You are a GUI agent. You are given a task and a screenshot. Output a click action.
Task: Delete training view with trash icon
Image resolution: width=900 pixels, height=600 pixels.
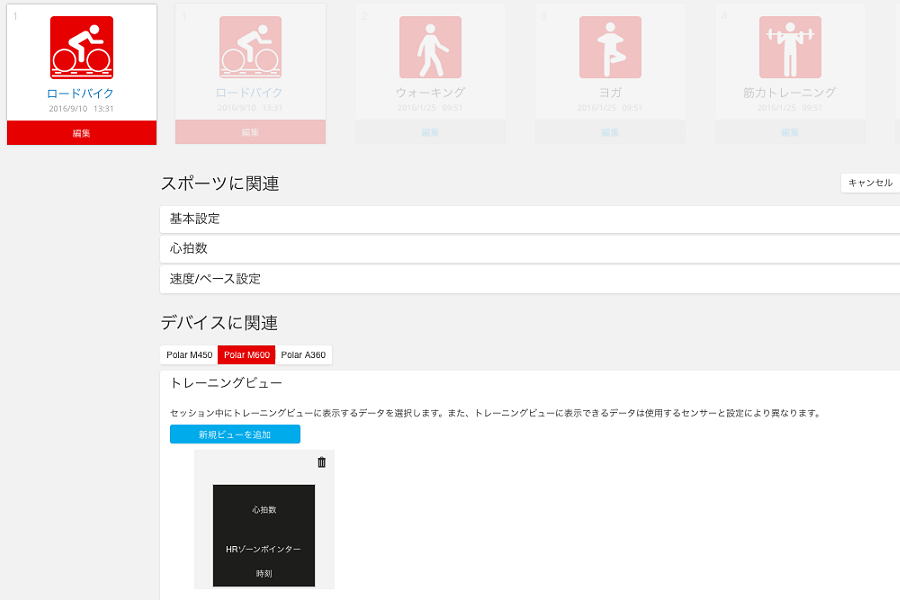pyautogui.click(x=321, y=462)
